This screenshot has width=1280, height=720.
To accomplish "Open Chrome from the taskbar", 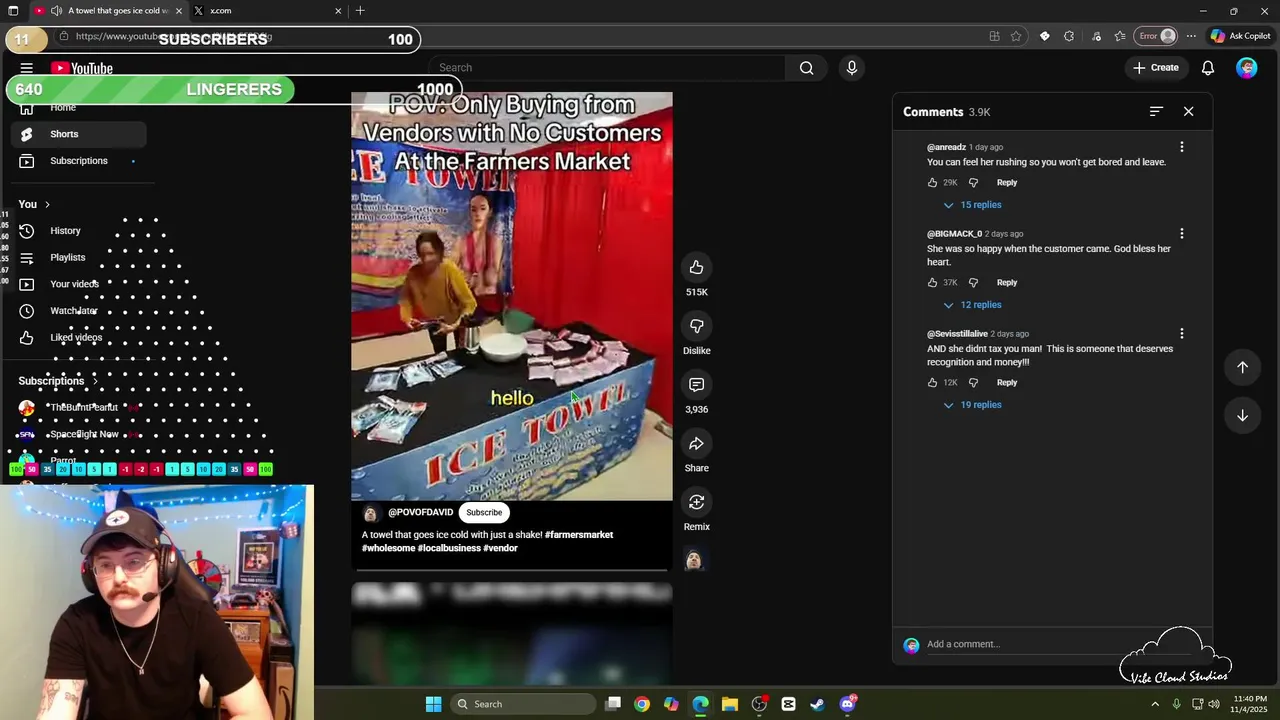I will [x=642, y=704].
